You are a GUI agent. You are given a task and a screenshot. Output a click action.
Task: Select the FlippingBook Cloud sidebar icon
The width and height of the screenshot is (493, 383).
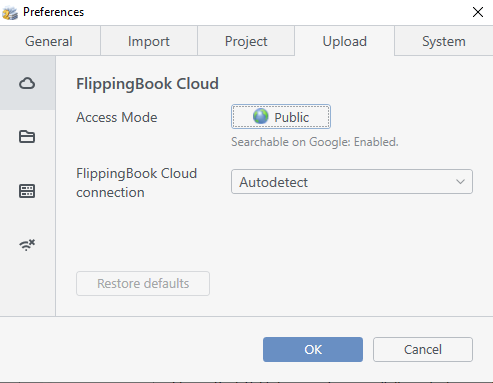tap(27, 83)
